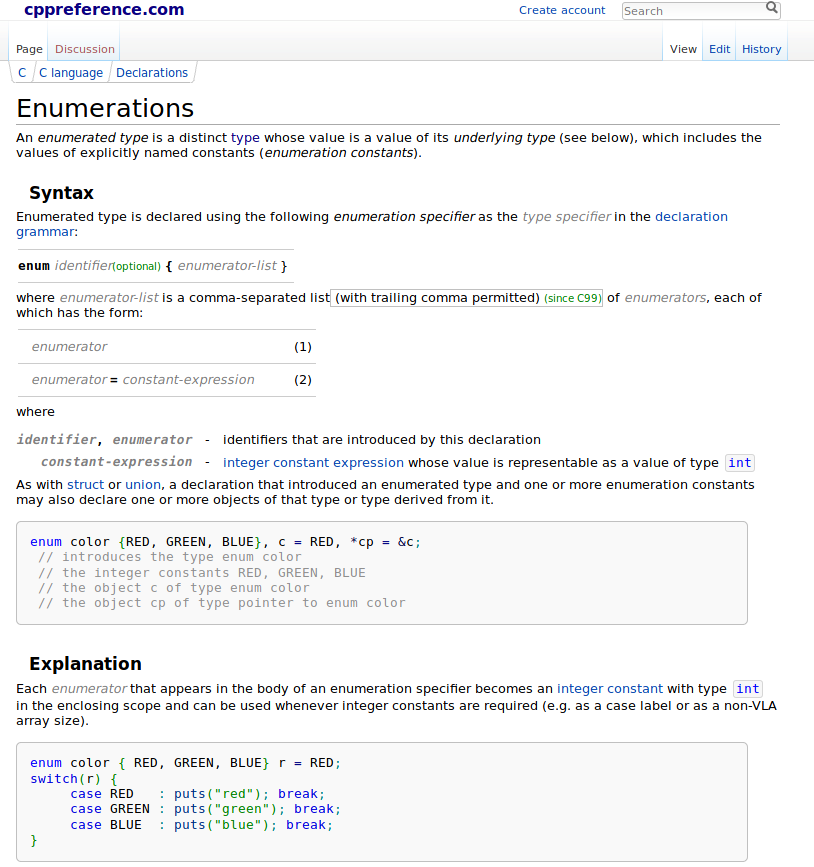Switch to the Discussion tab
Image resolution: width=814 pixels, height=867 pixels.
point(85,49)
